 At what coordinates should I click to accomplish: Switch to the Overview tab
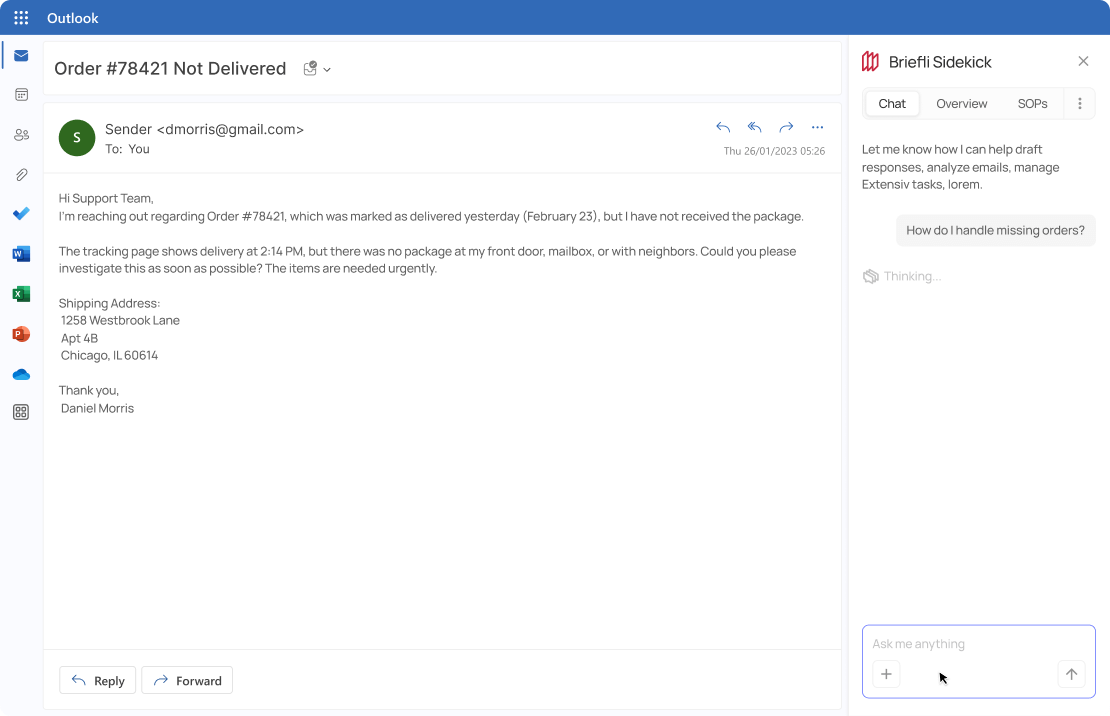click(x=961, y=103)
